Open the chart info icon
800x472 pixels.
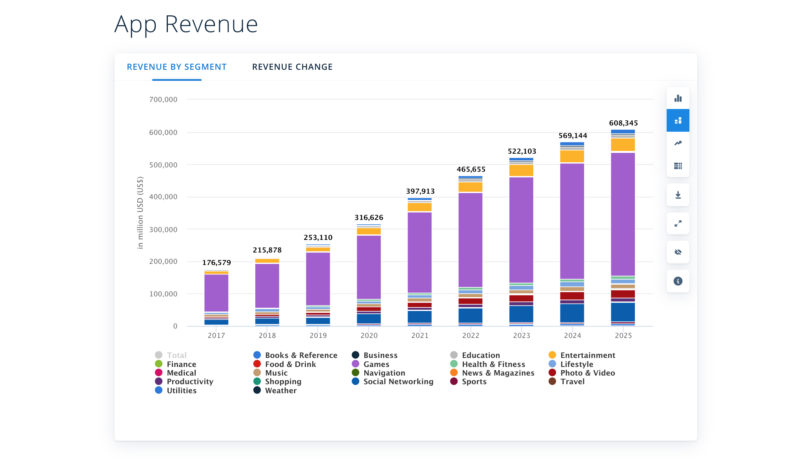pos(678,281)
